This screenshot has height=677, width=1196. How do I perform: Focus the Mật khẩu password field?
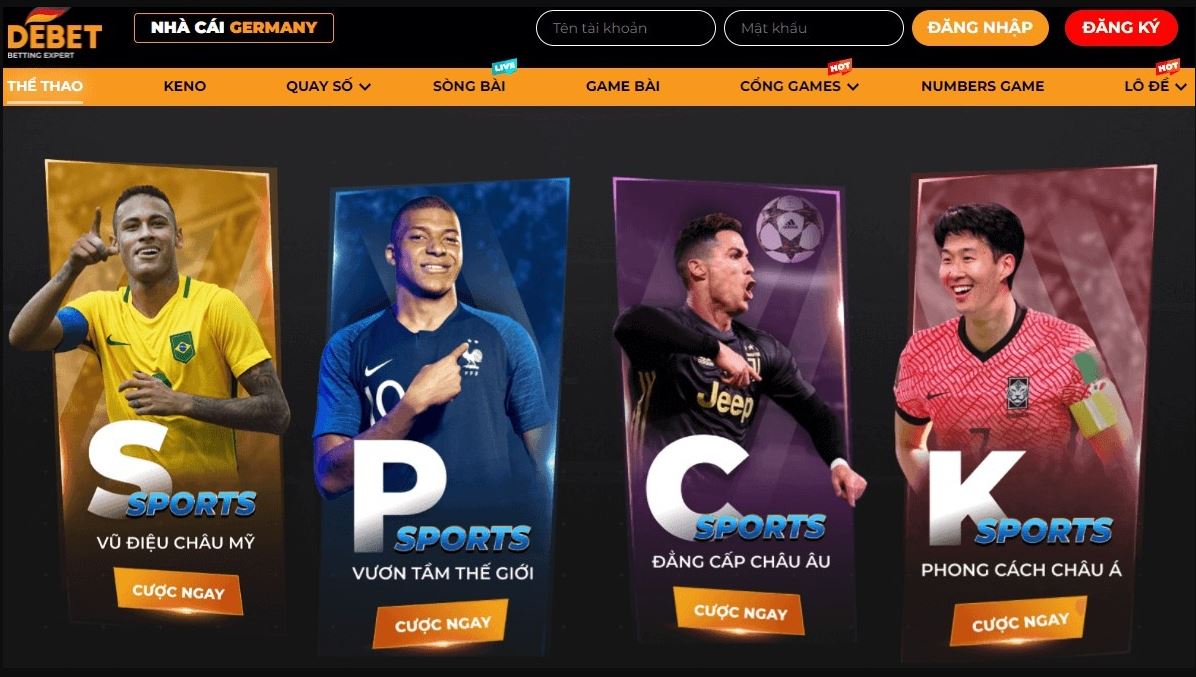[813, 28]
